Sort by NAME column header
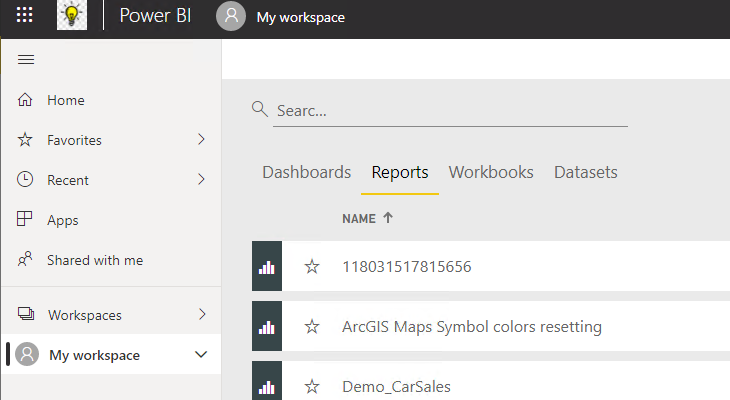Image resolution: width=730 pixels, height=400 pixels. (x=359, y=219)
